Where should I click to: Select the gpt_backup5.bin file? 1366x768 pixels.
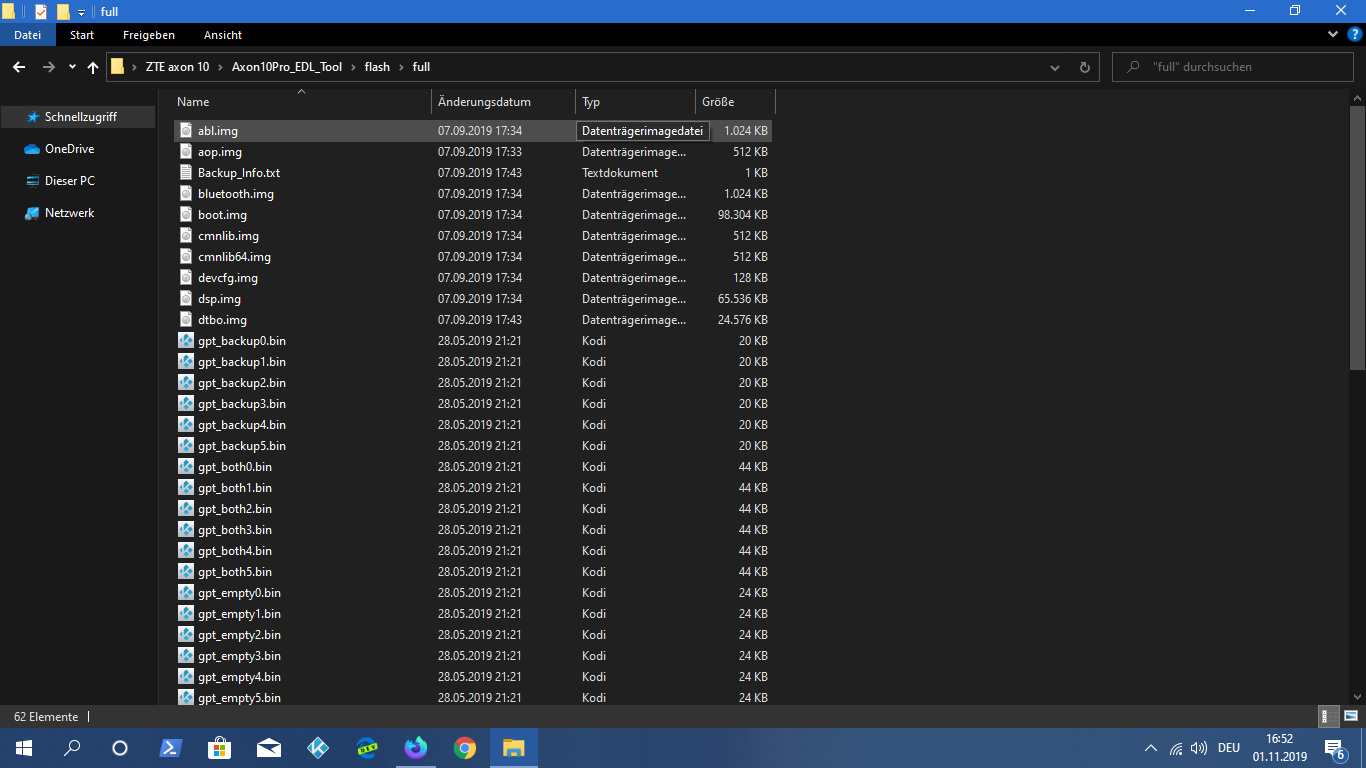241,446
